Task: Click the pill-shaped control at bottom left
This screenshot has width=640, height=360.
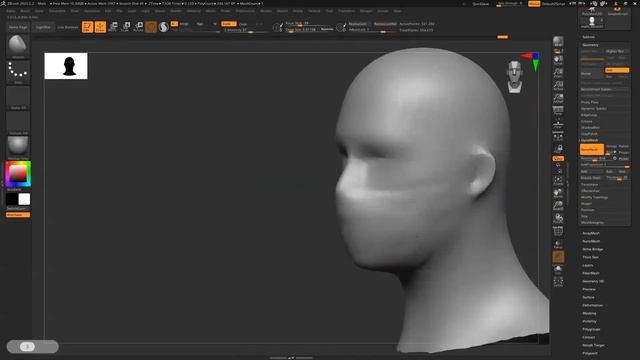Action: click(x=33, y=347)
